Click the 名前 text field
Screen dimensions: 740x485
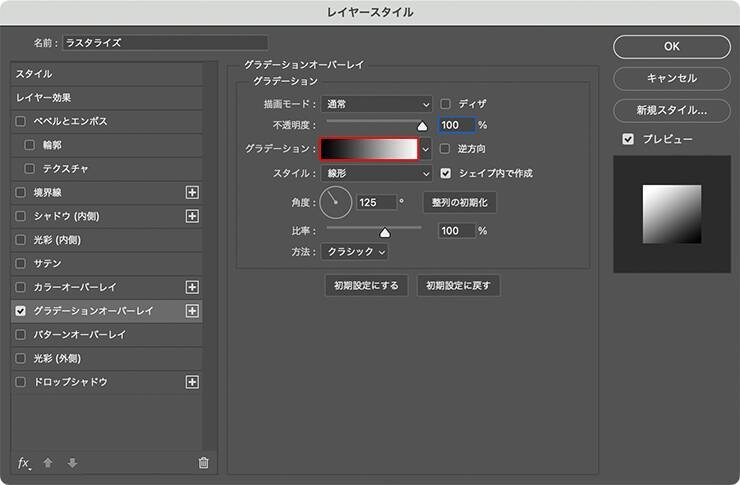tap(165, 43)
